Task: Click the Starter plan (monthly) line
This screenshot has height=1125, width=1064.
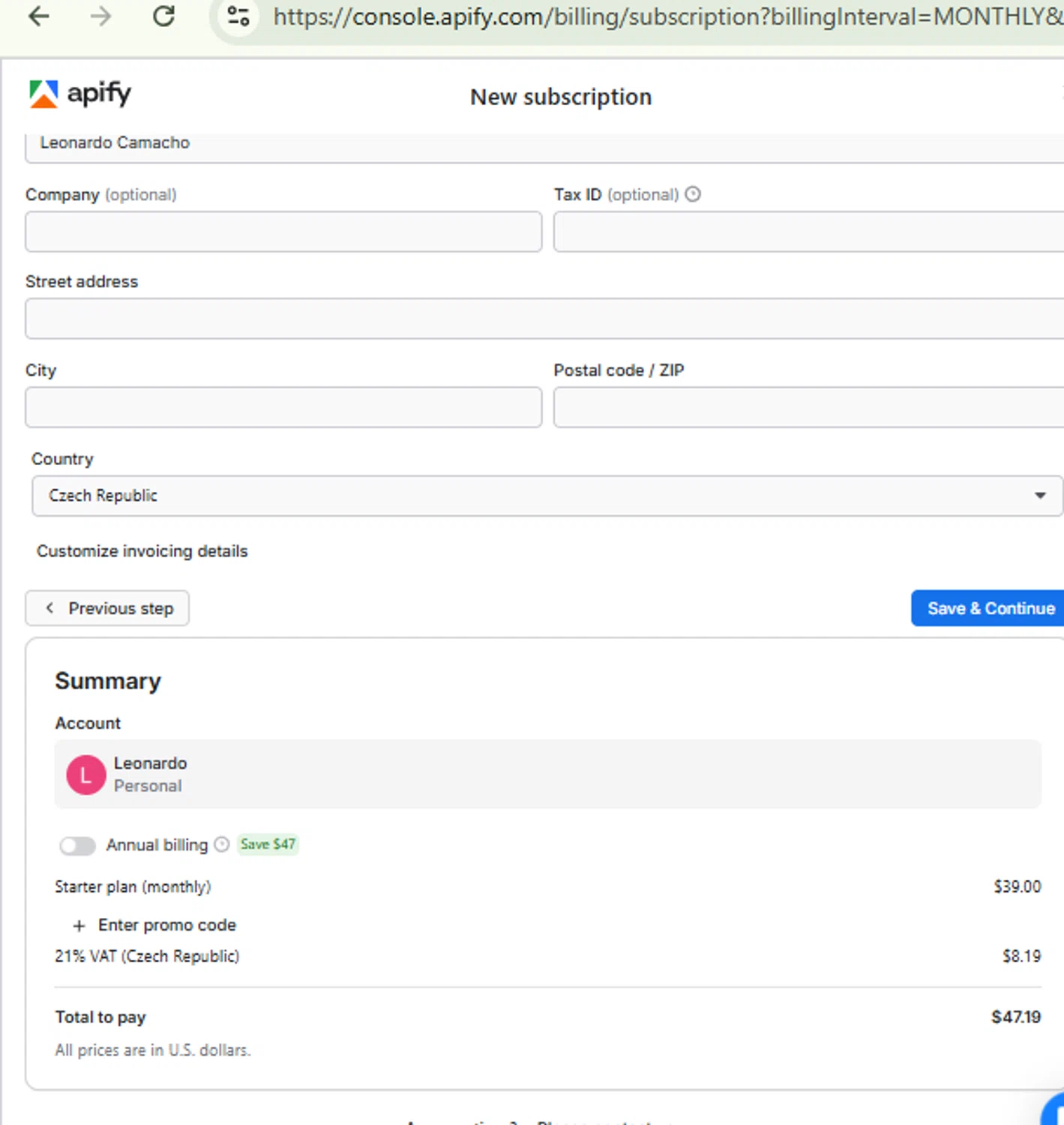Action: [x=133, y=886]
